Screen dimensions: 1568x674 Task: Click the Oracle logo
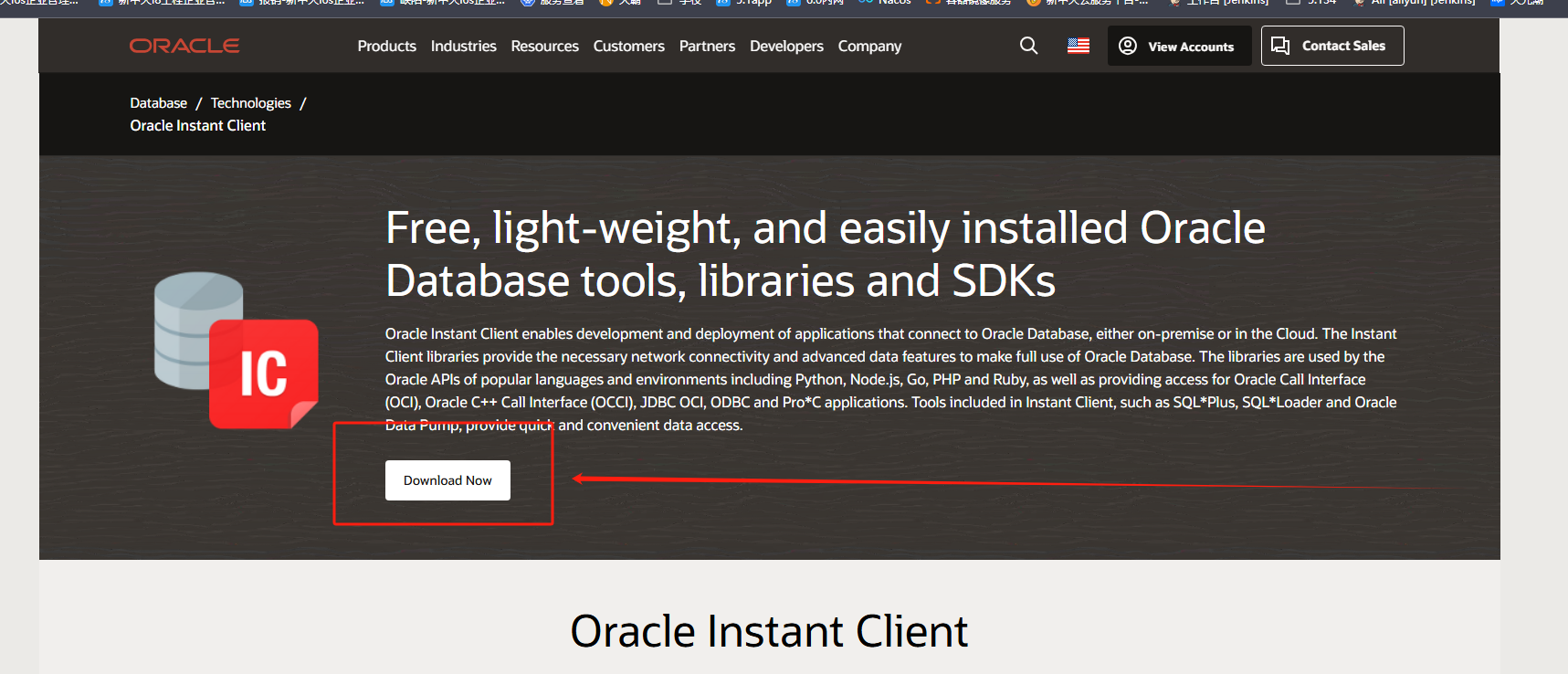[x=184, y=46]
